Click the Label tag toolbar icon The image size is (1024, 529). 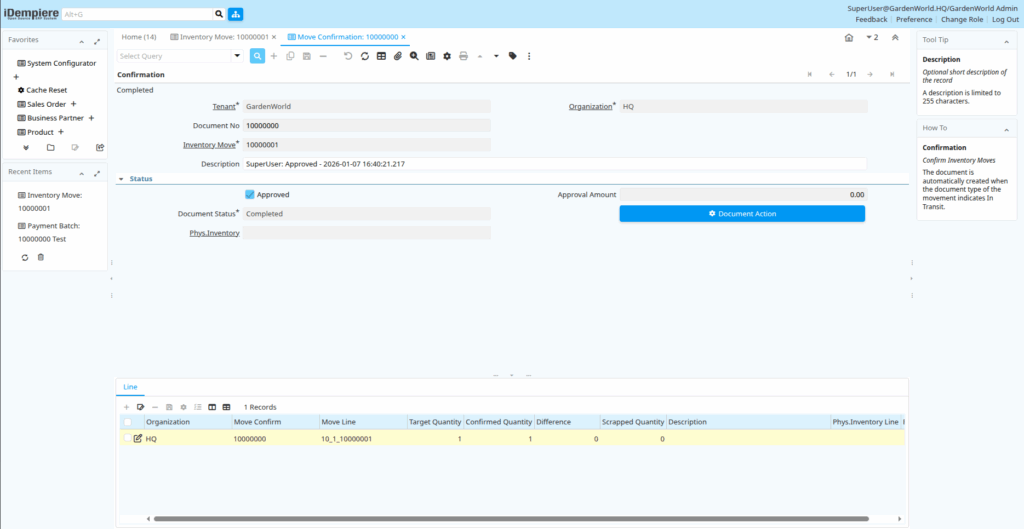point(513,56)
